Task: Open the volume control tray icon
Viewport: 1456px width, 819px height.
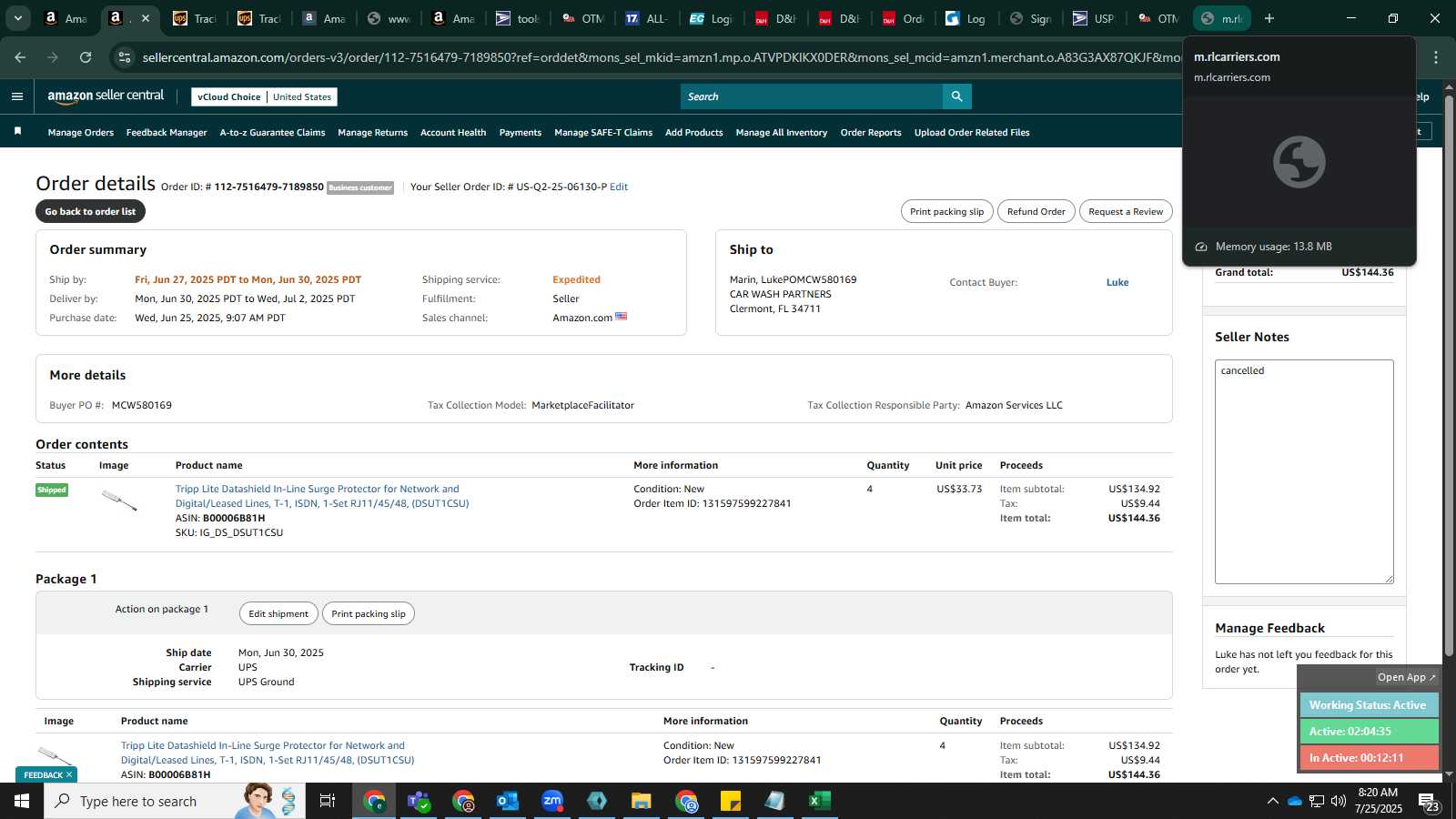Action: pyautogui.click(x=1339, y=801)
